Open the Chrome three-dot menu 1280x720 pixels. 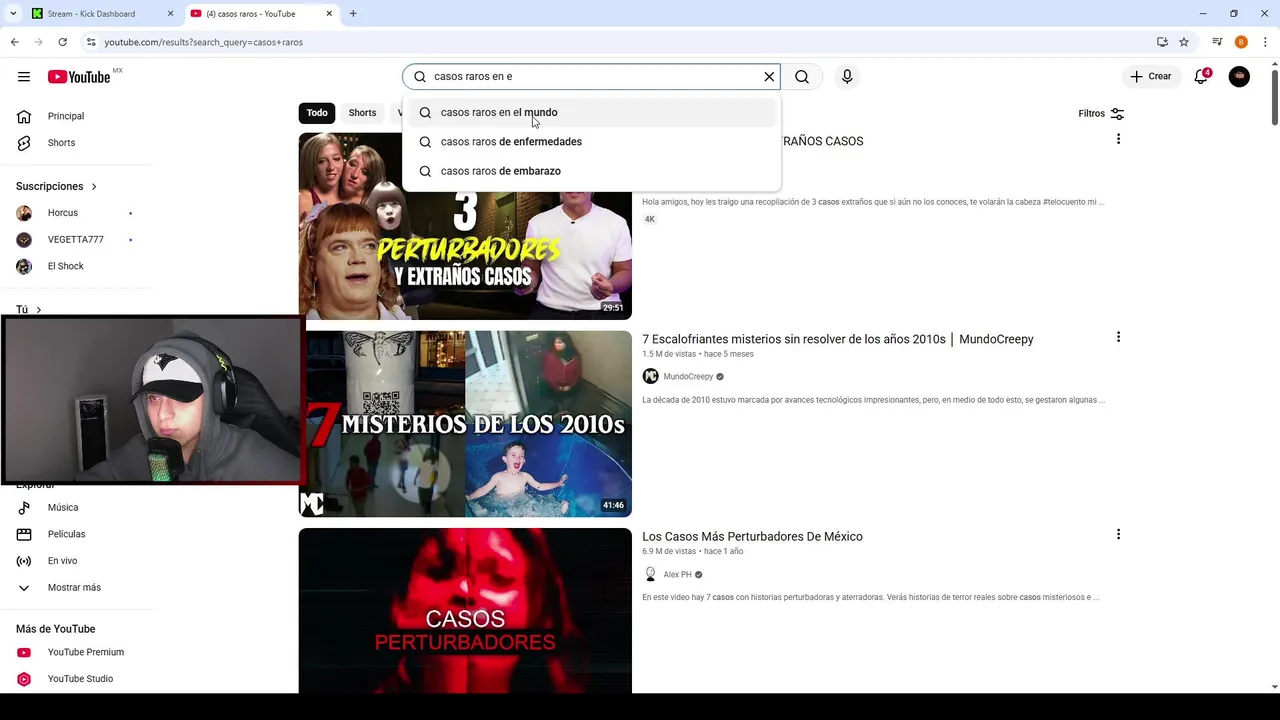pyautogui.click(x=1266, y=42)
